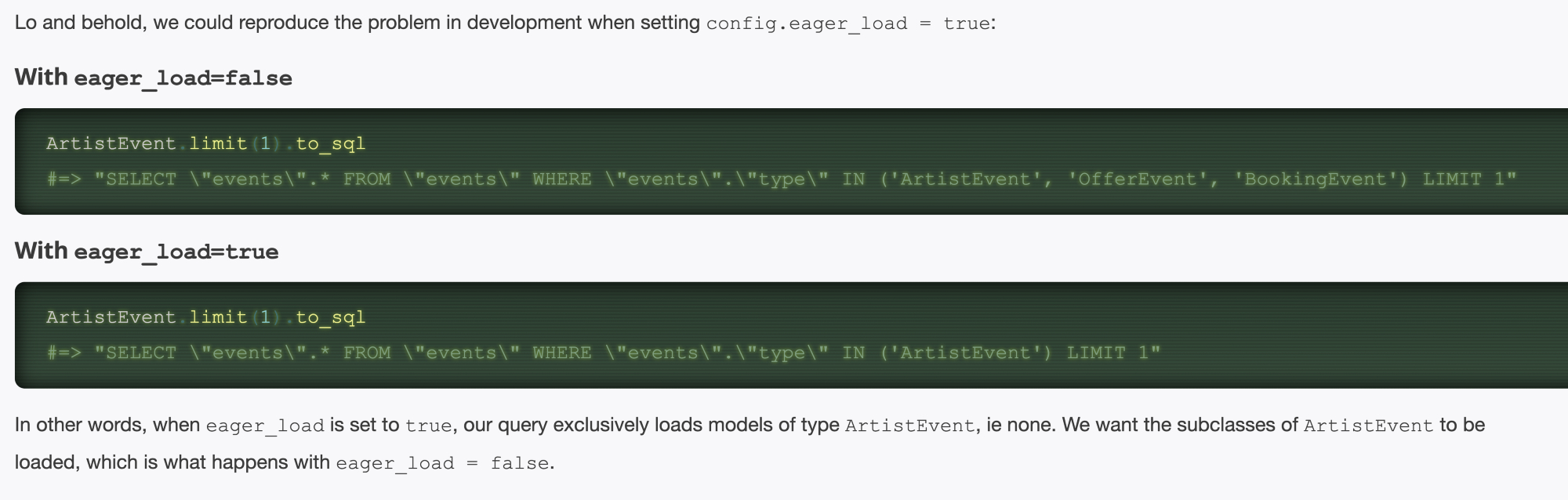This screenshot has width=1568, height=500.
Task: Click inline code "eager_load" after "In other words, when"
Action: pyautogui.click(x=265, y=426)
